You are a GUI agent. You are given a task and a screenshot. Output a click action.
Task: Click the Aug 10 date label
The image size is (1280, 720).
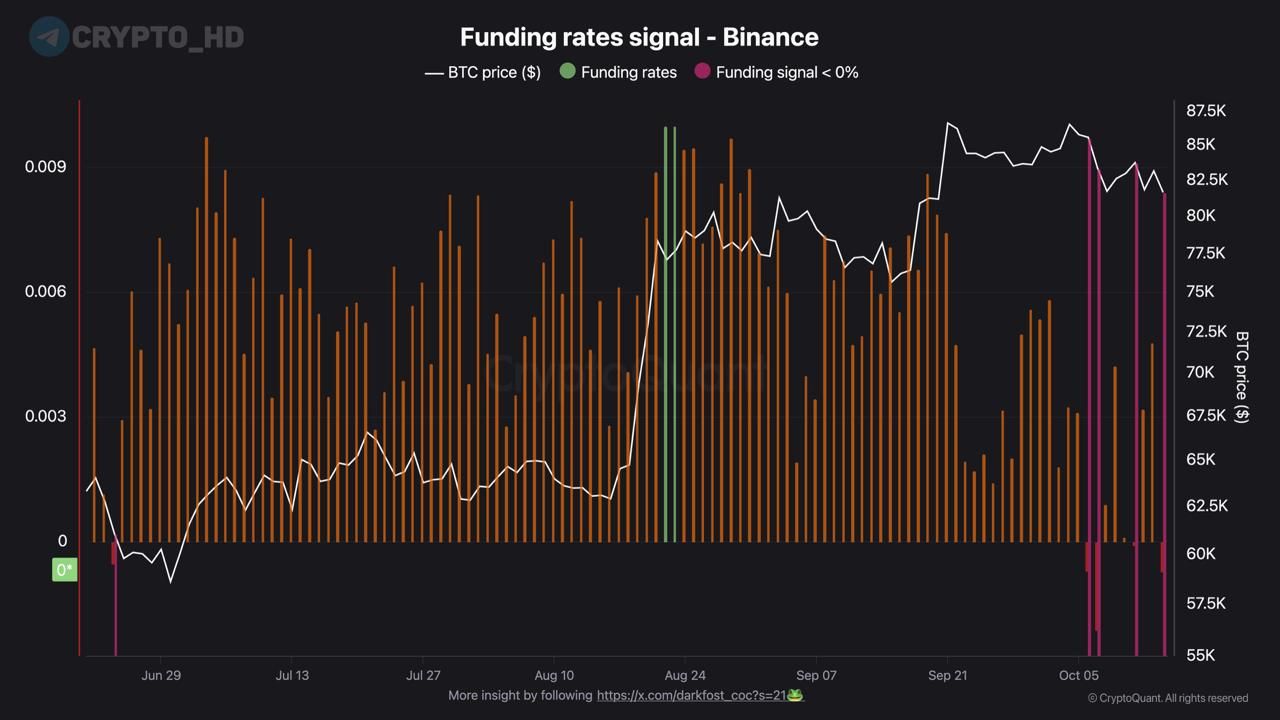[554, 675]
